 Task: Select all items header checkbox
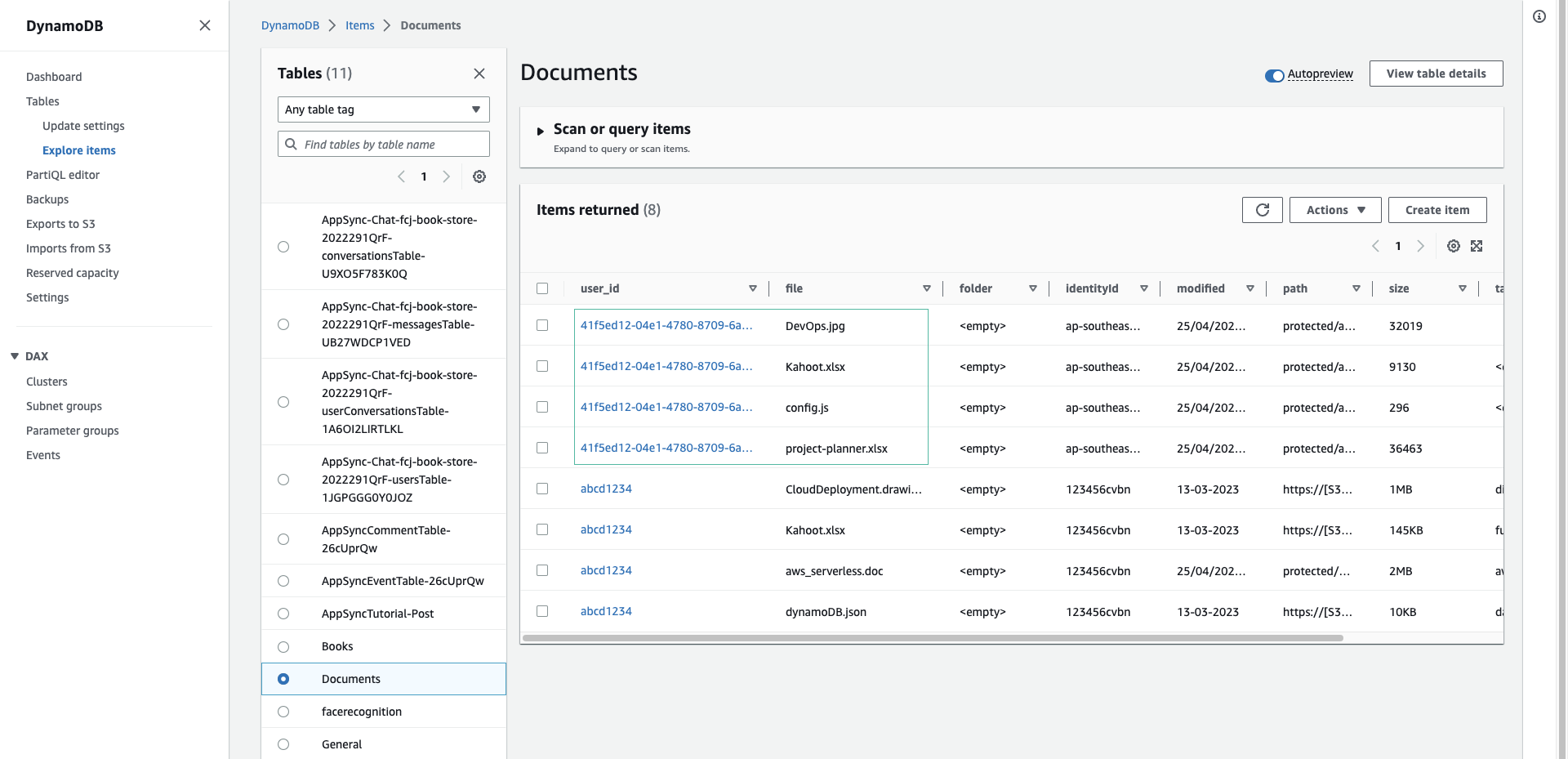[542, 288]
